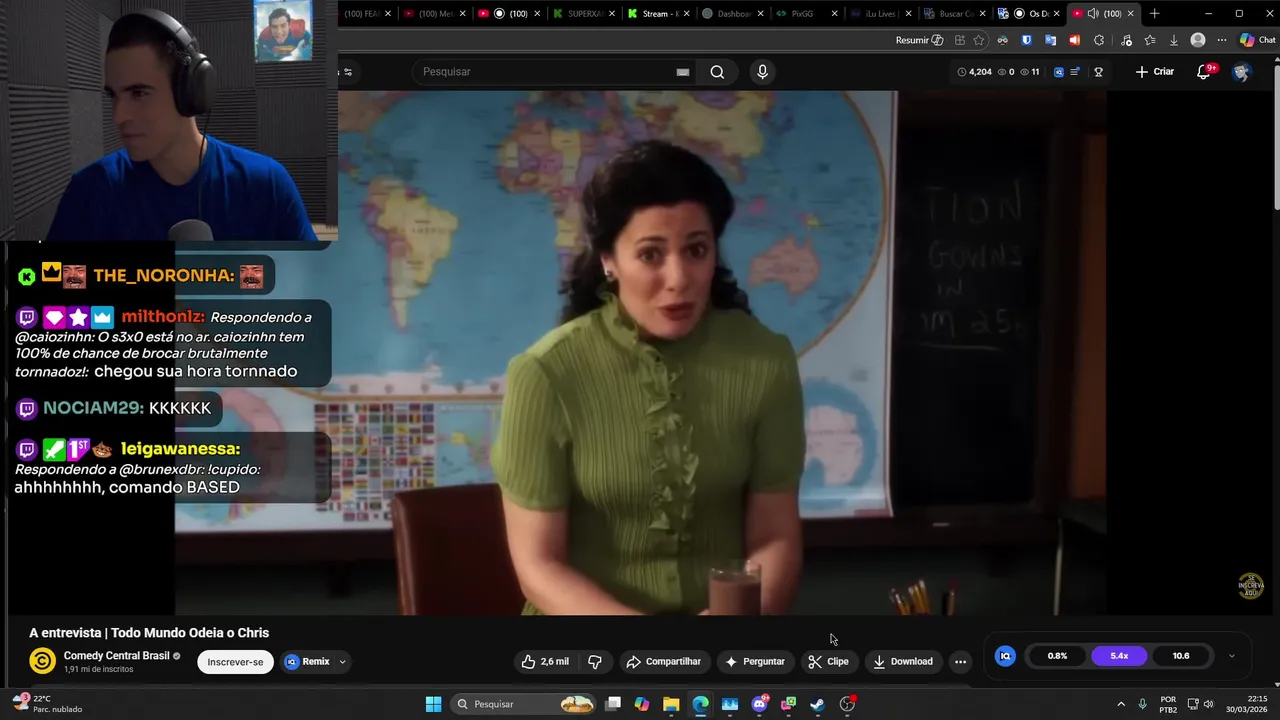The height and width of the screenshot is (720, 1280).
Task: Switch to the Dashboard browser tab
Action: [733, 13]
